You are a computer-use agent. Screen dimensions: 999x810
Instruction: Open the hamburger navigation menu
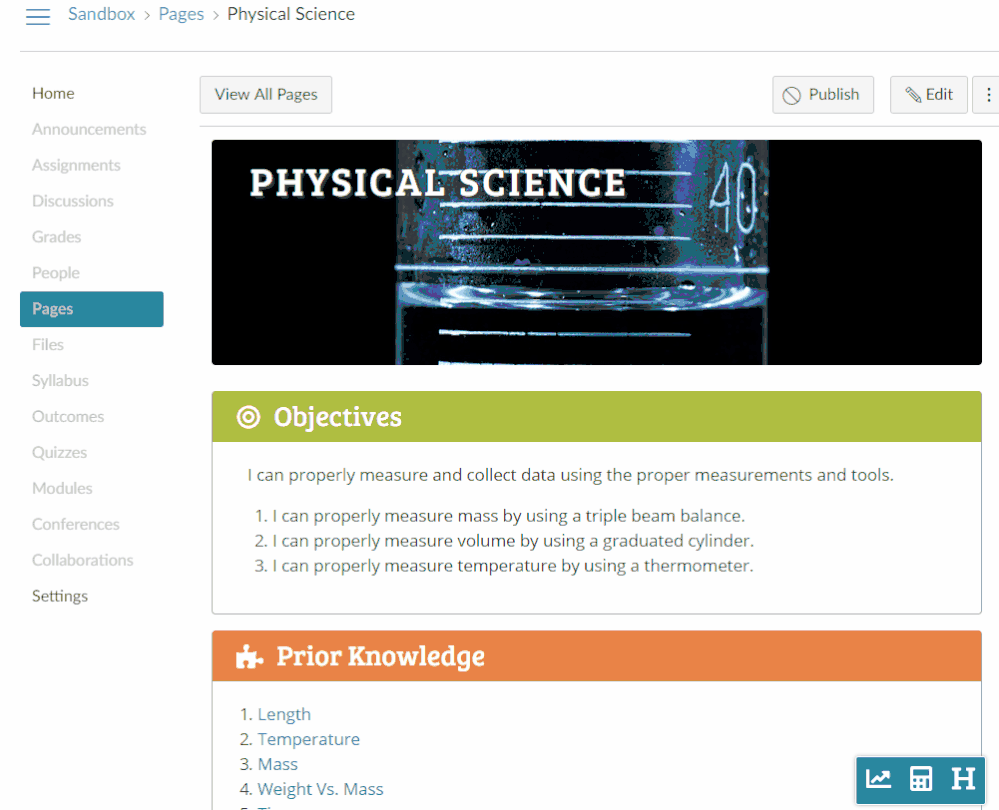(38, 17)
